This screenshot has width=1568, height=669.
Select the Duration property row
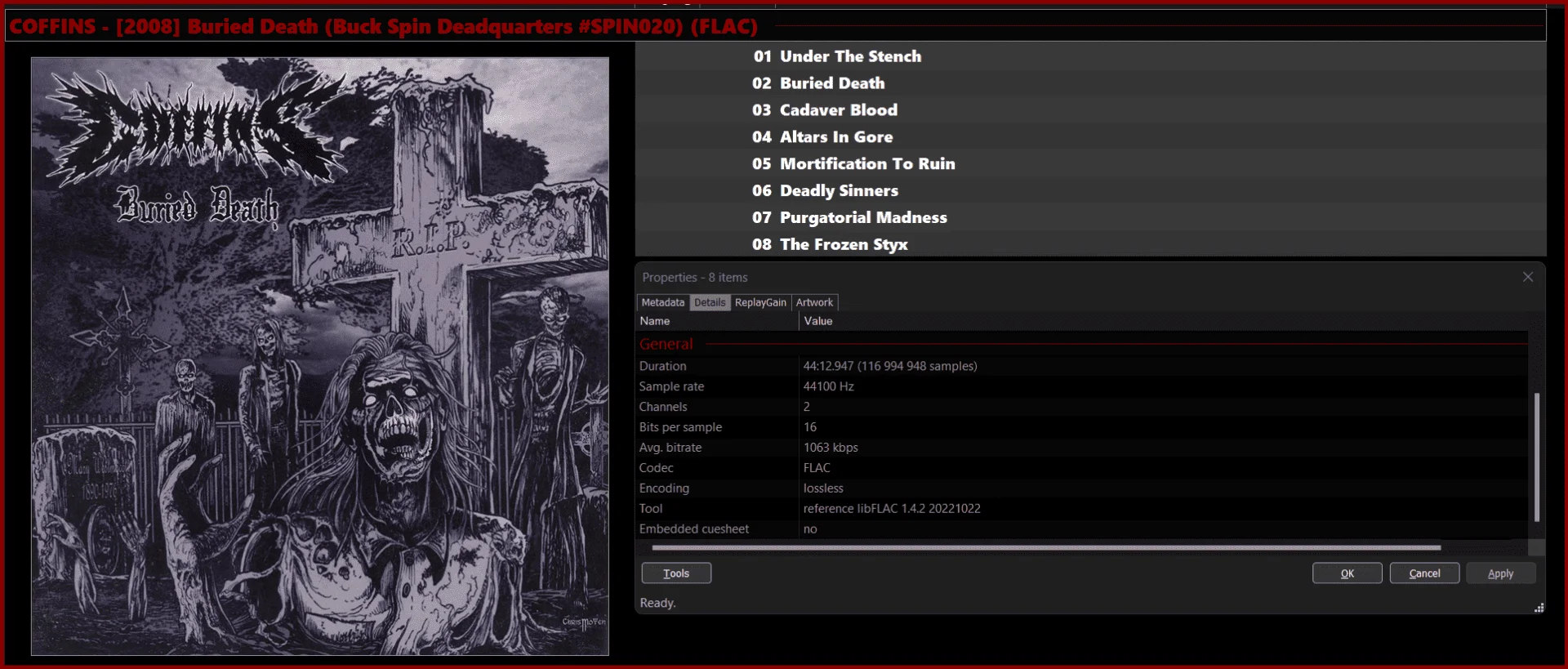[1082, 366]
